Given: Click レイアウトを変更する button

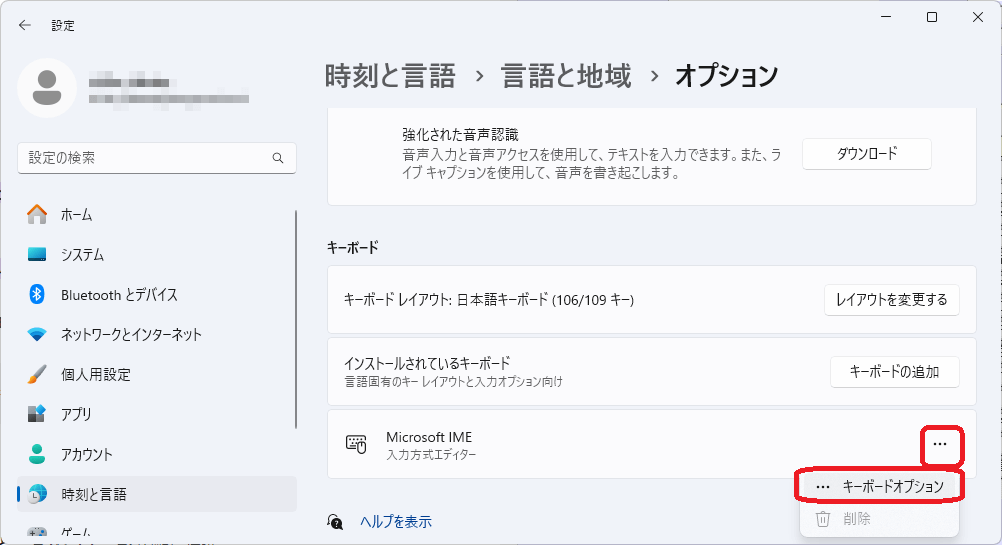Looking at the screenshot, I should (891, 300).
